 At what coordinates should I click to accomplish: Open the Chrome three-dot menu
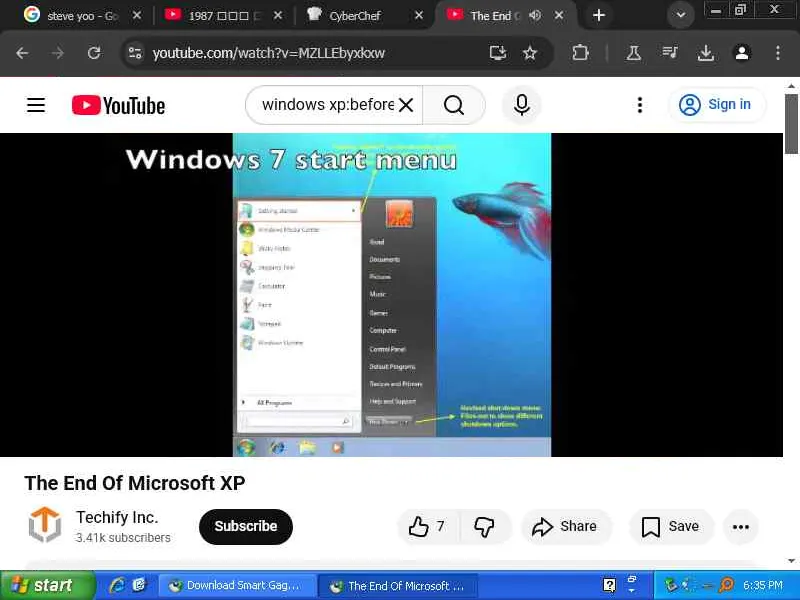coord(778,53)
